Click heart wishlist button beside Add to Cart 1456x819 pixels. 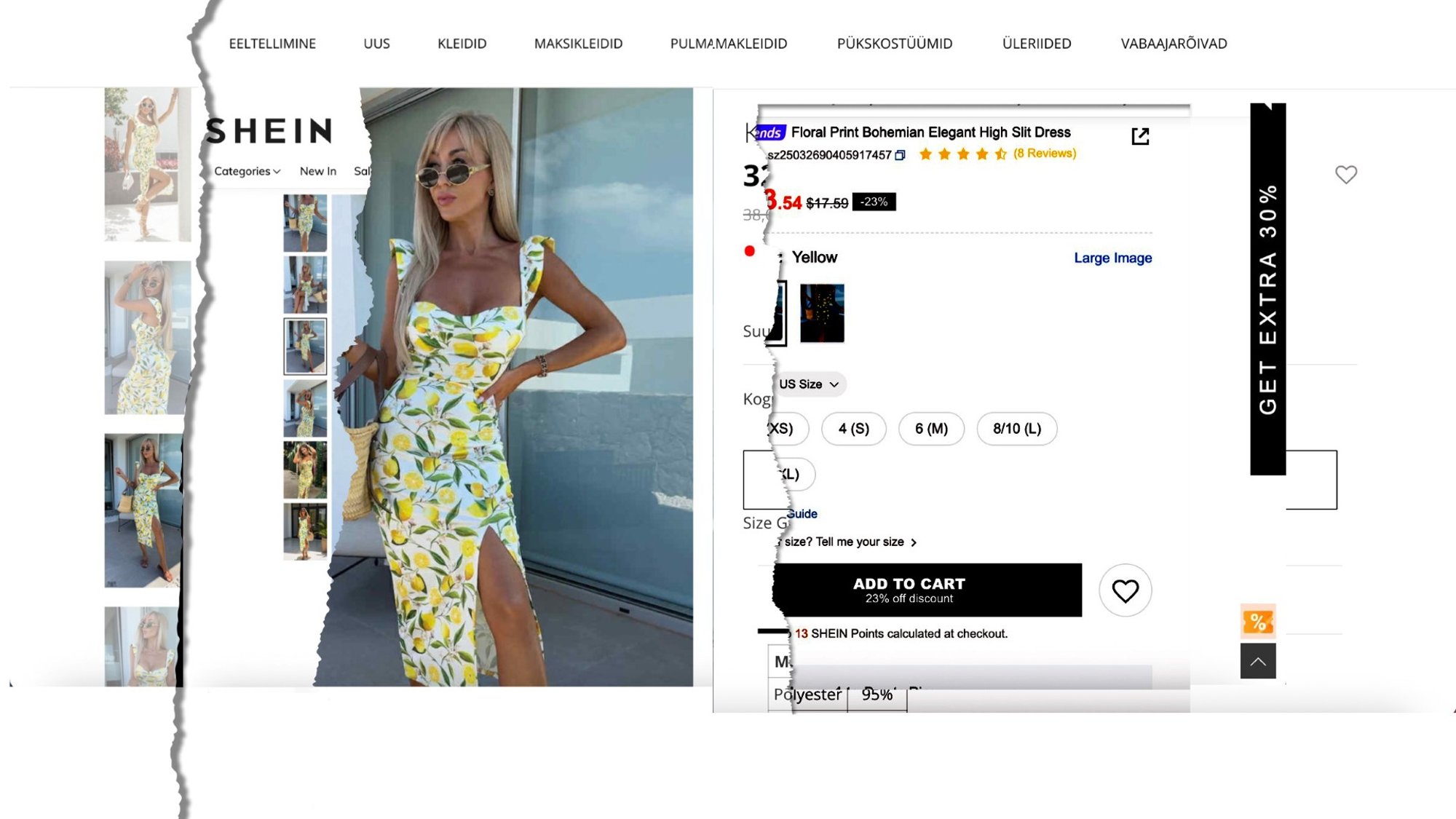1125,590
